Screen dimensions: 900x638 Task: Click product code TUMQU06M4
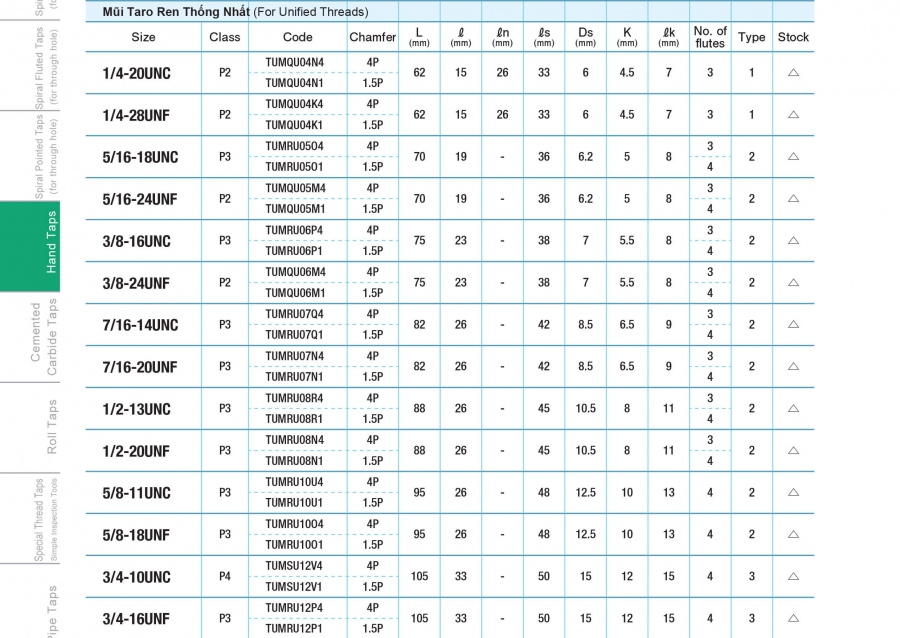click(294, 272)
